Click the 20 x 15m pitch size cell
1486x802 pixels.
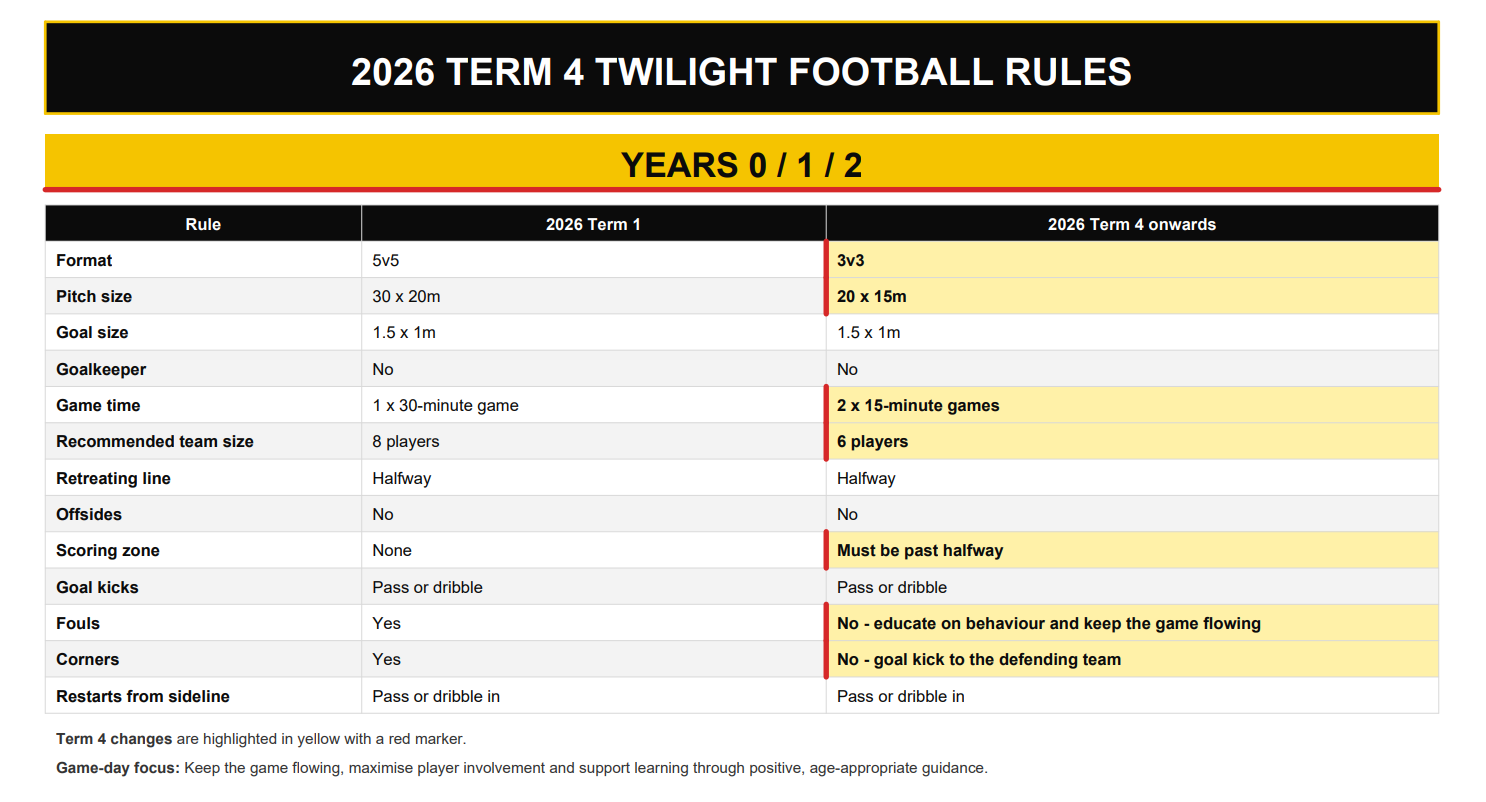1132,296
